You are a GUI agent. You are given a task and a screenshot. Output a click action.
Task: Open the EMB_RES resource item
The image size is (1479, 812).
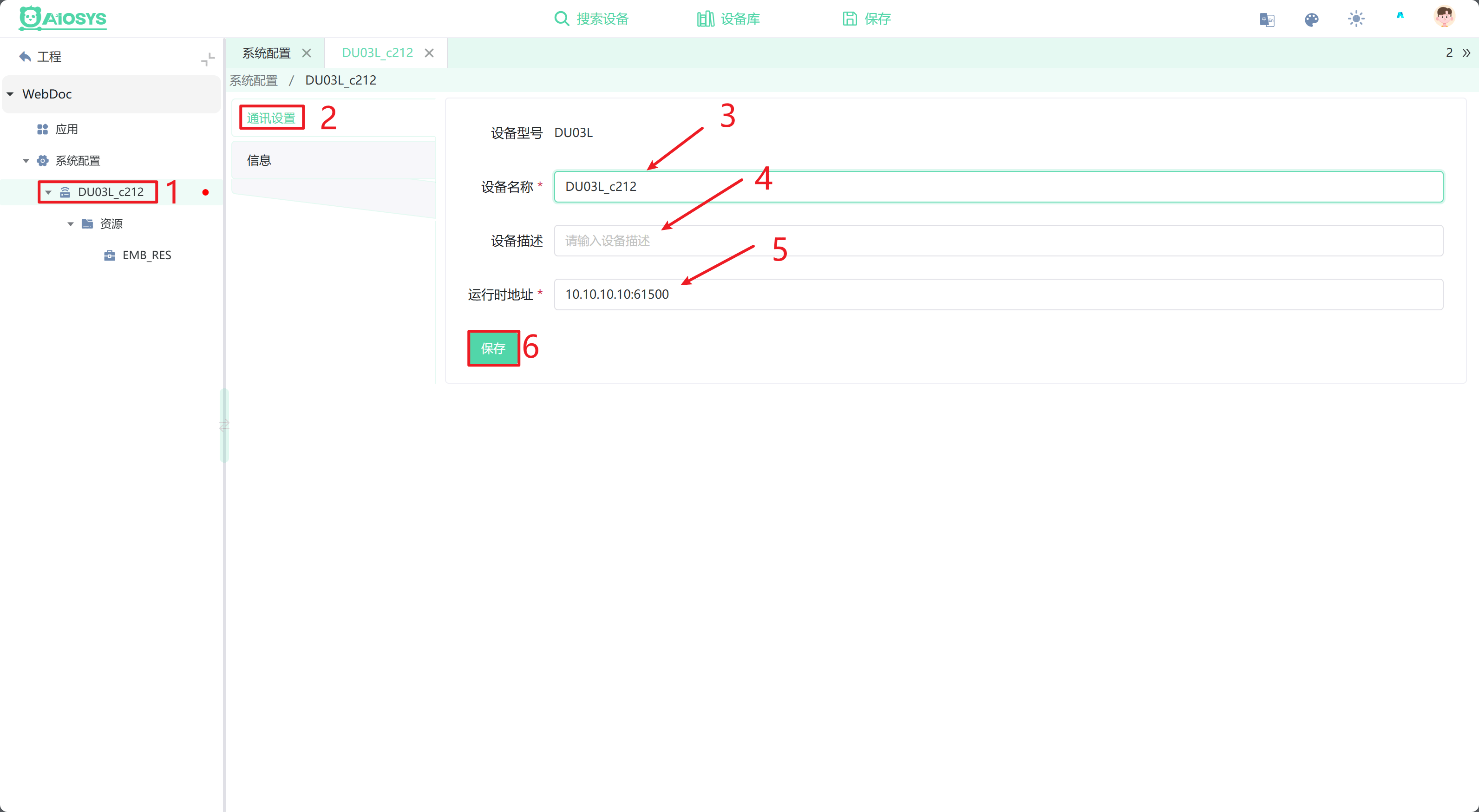point(147,255)
